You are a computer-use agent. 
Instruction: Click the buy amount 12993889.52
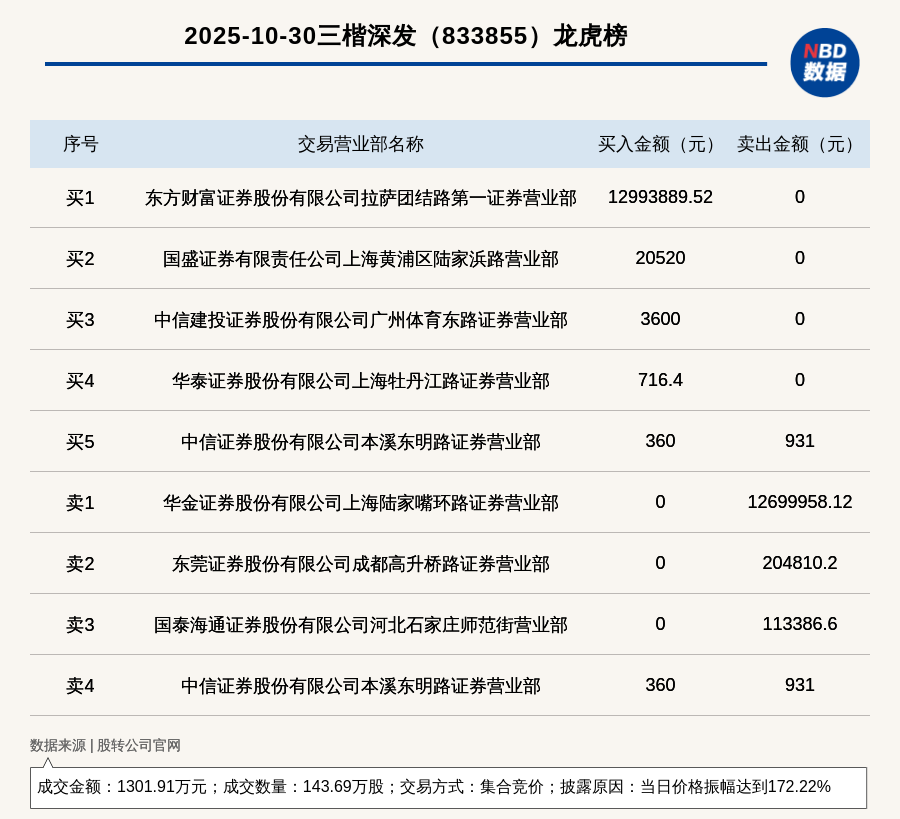(660, 197)
